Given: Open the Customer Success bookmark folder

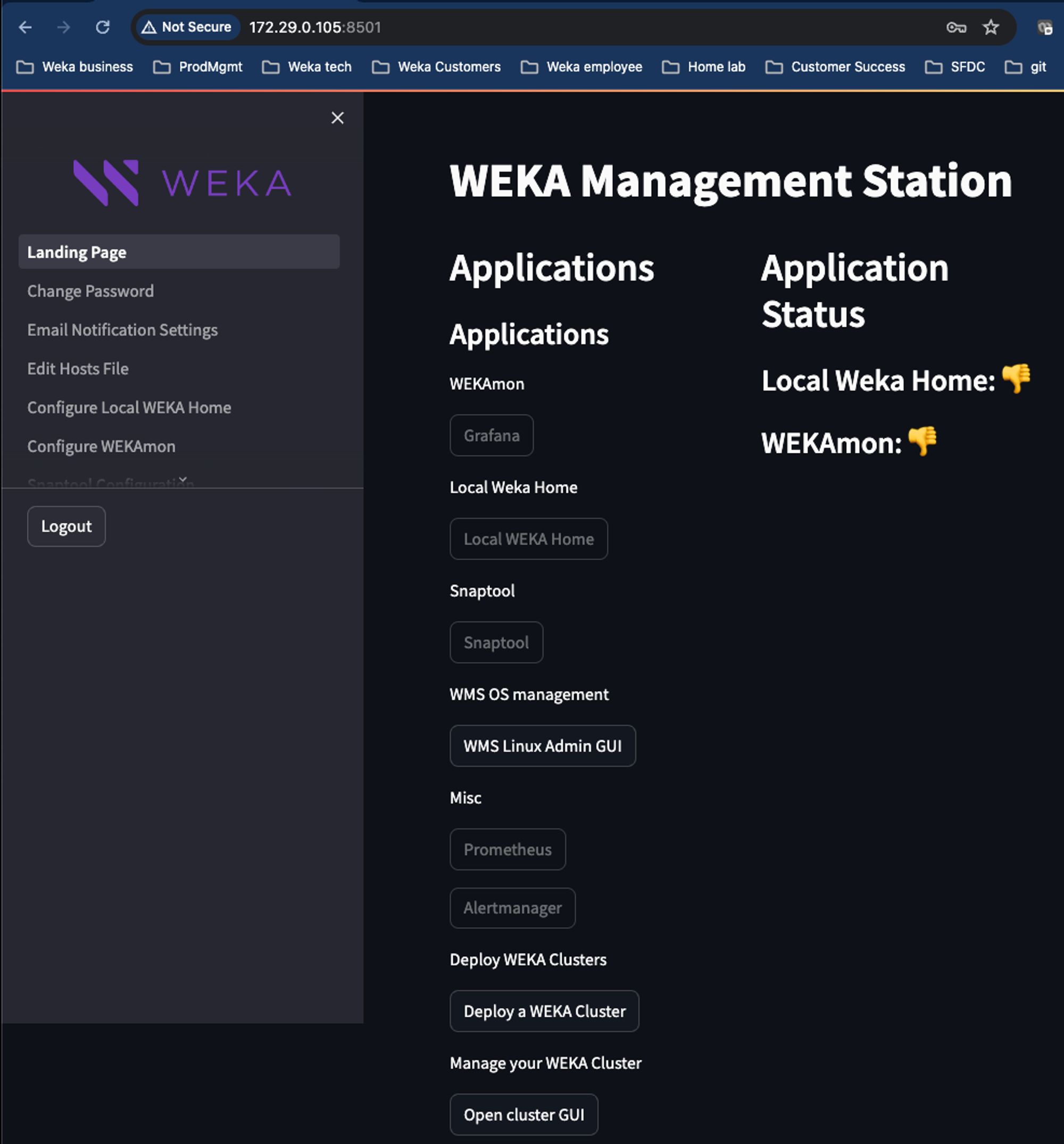Looking at the screenshot, I should (835, 67).
